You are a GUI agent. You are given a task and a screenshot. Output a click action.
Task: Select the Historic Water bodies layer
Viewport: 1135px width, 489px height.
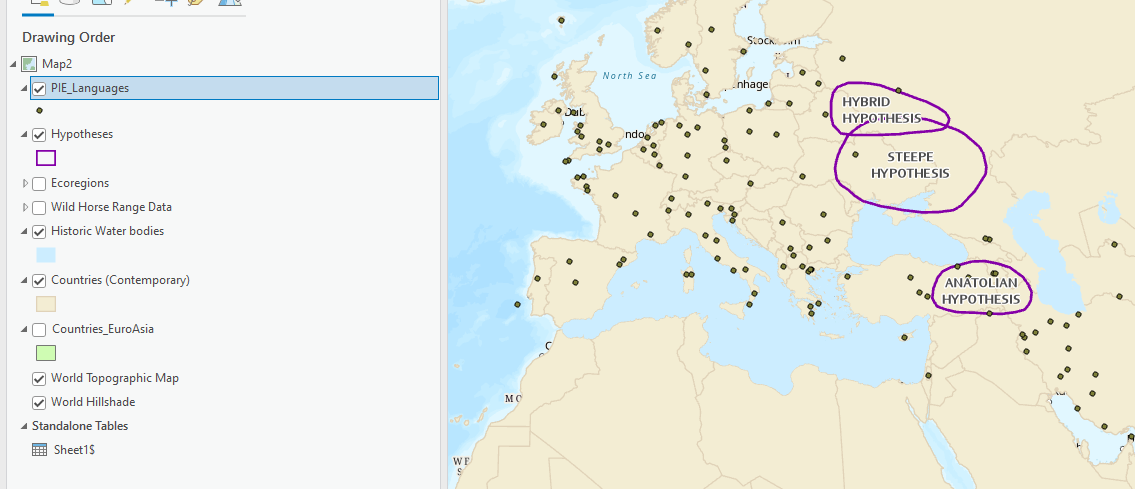tap(107, 231)
